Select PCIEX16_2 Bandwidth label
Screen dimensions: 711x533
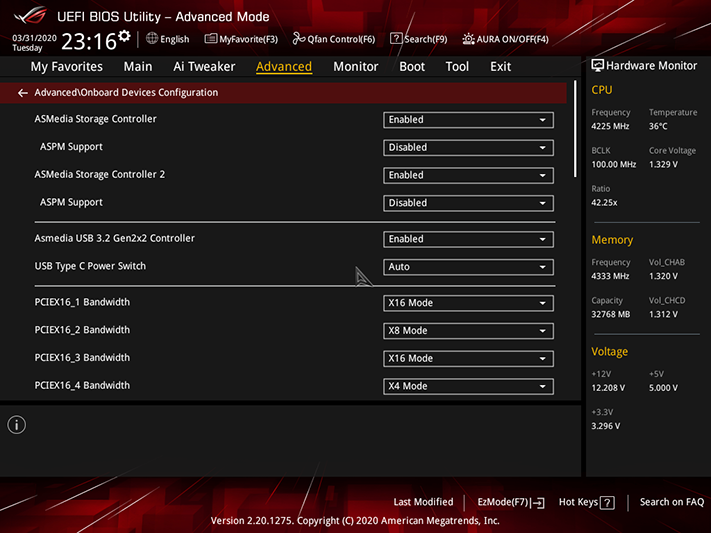[82, 330]
